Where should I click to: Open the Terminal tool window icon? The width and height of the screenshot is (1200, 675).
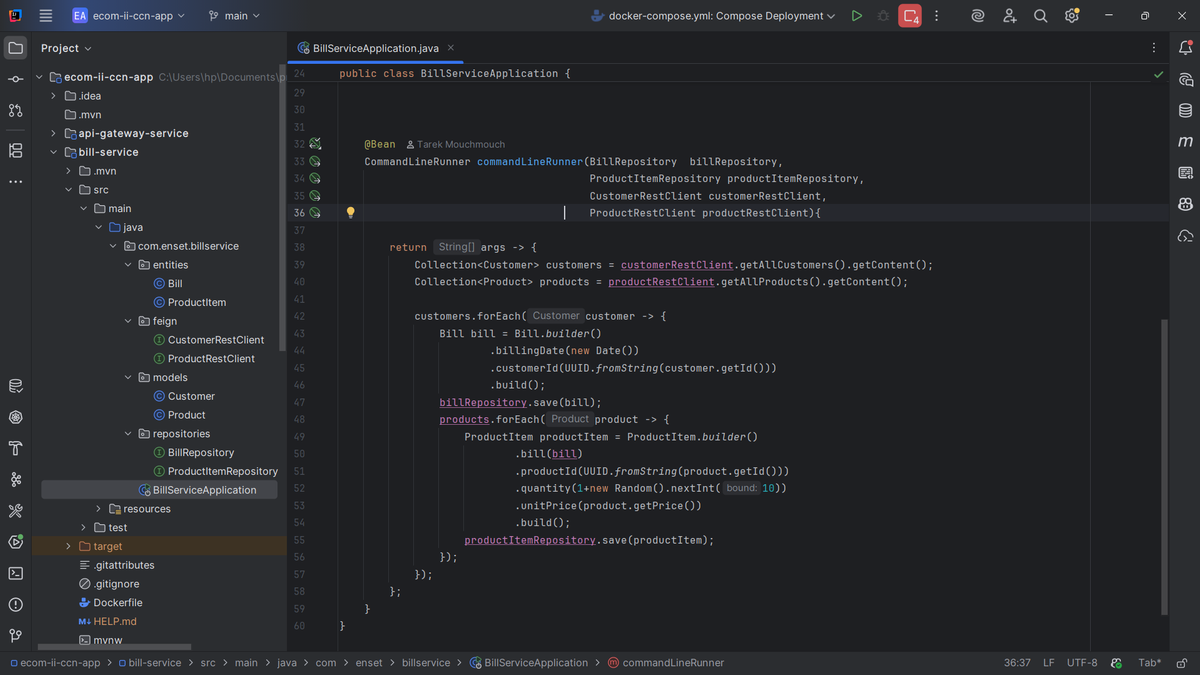pyautogui.click(x=15, y=573)
